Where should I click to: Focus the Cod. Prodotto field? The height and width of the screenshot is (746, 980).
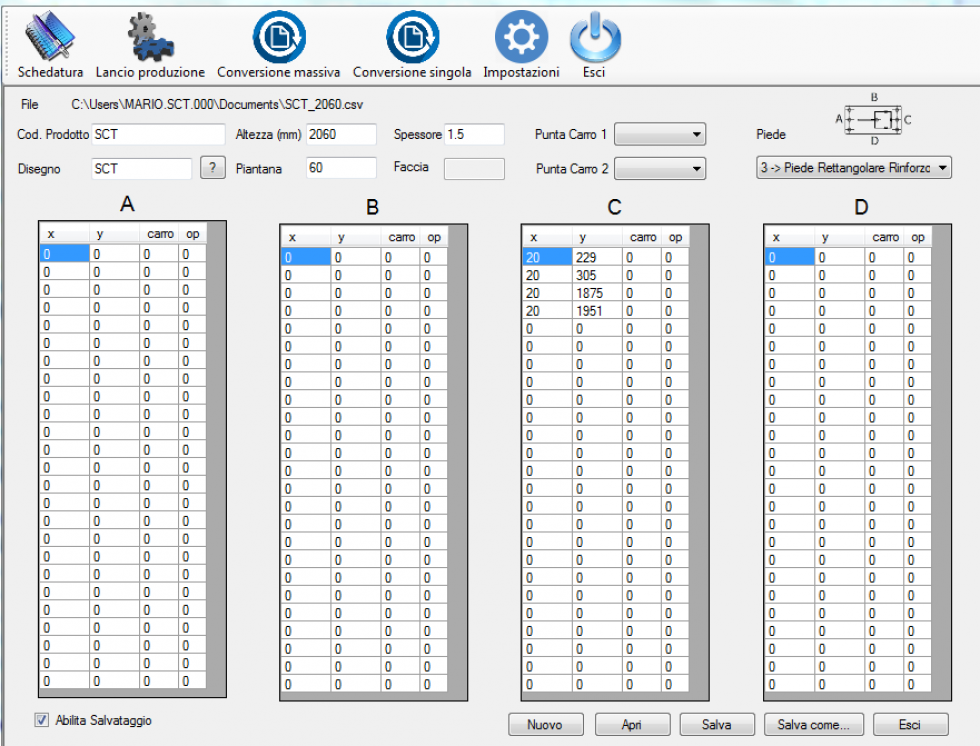[158, 134]
